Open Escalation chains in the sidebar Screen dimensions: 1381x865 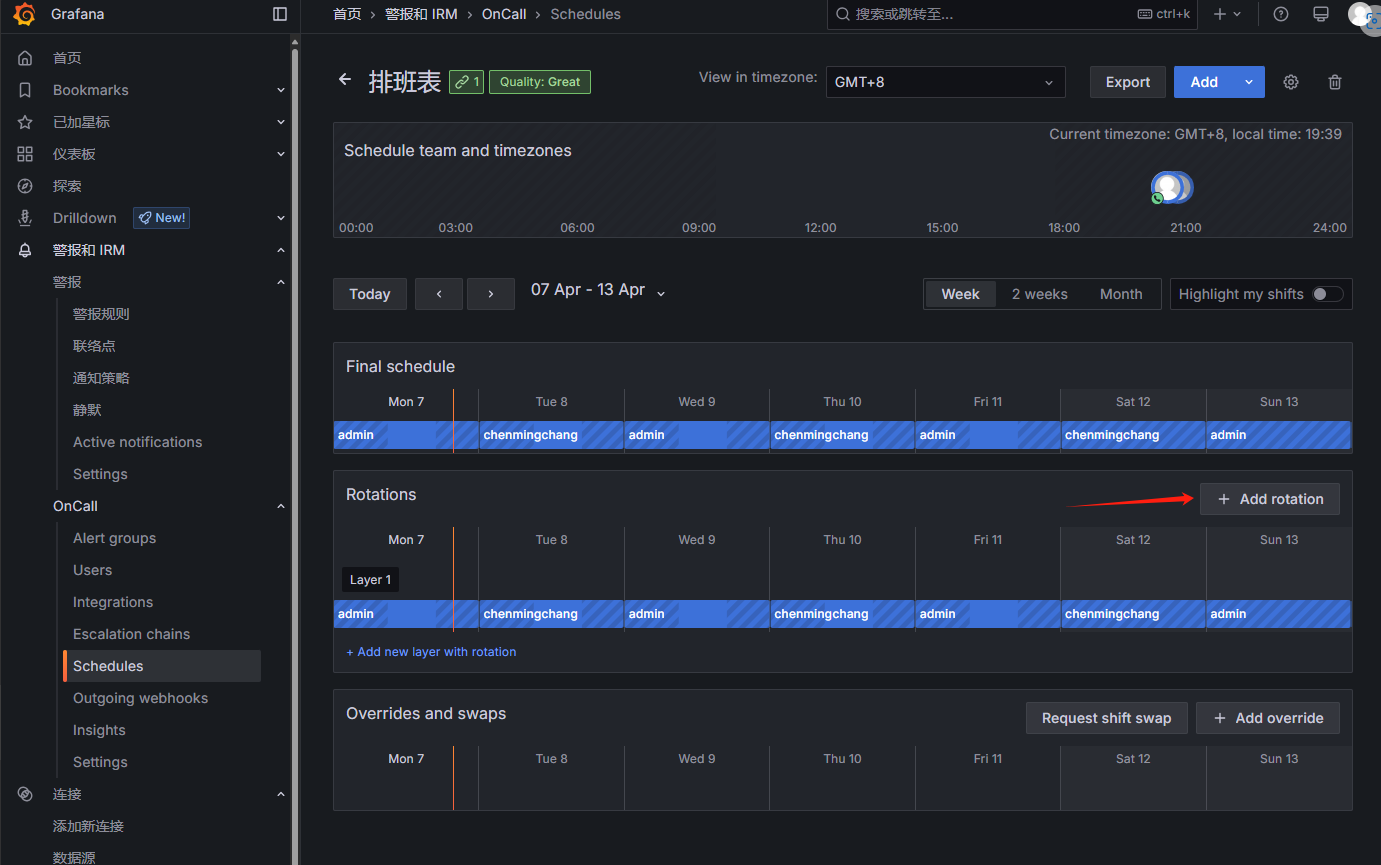click(131, 634)
